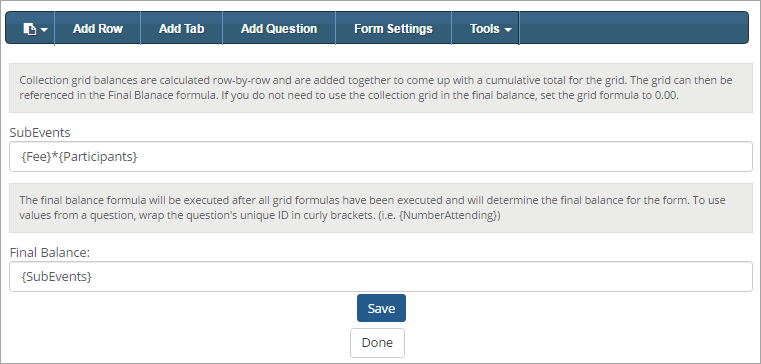Expand the Tools dropdown arrow

[508, 30]
